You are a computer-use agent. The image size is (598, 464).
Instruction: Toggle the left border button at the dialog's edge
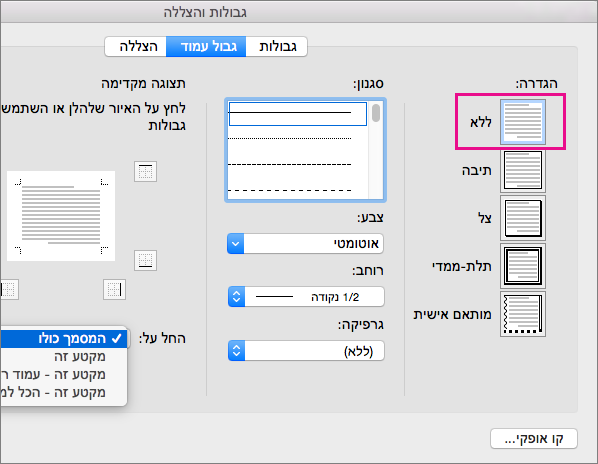coord(9,290)
